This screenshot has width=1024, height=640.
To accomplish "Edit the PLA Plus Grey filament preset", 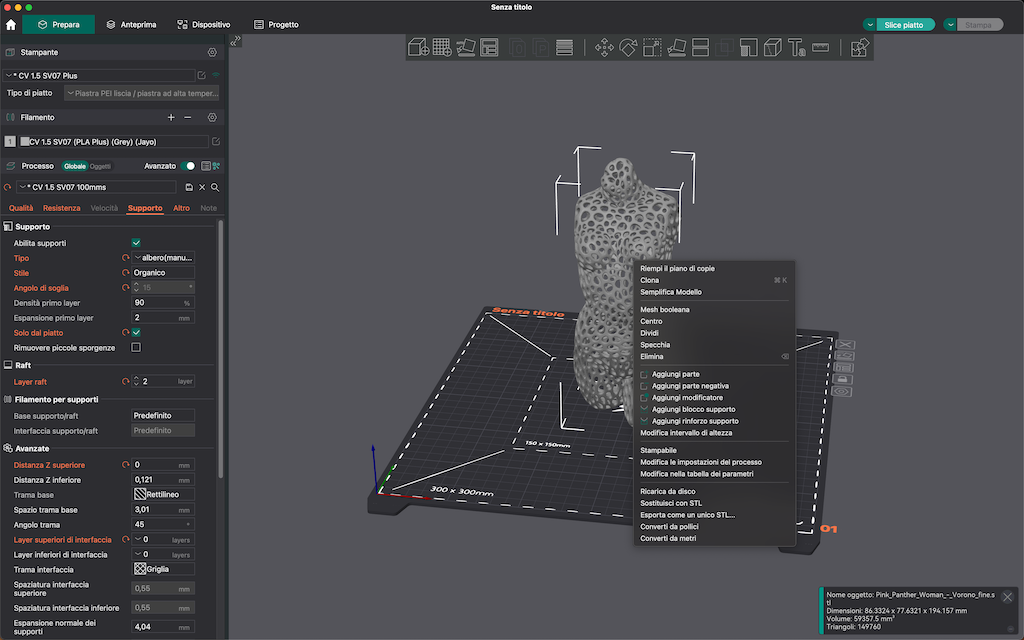I will pos(216,142).
